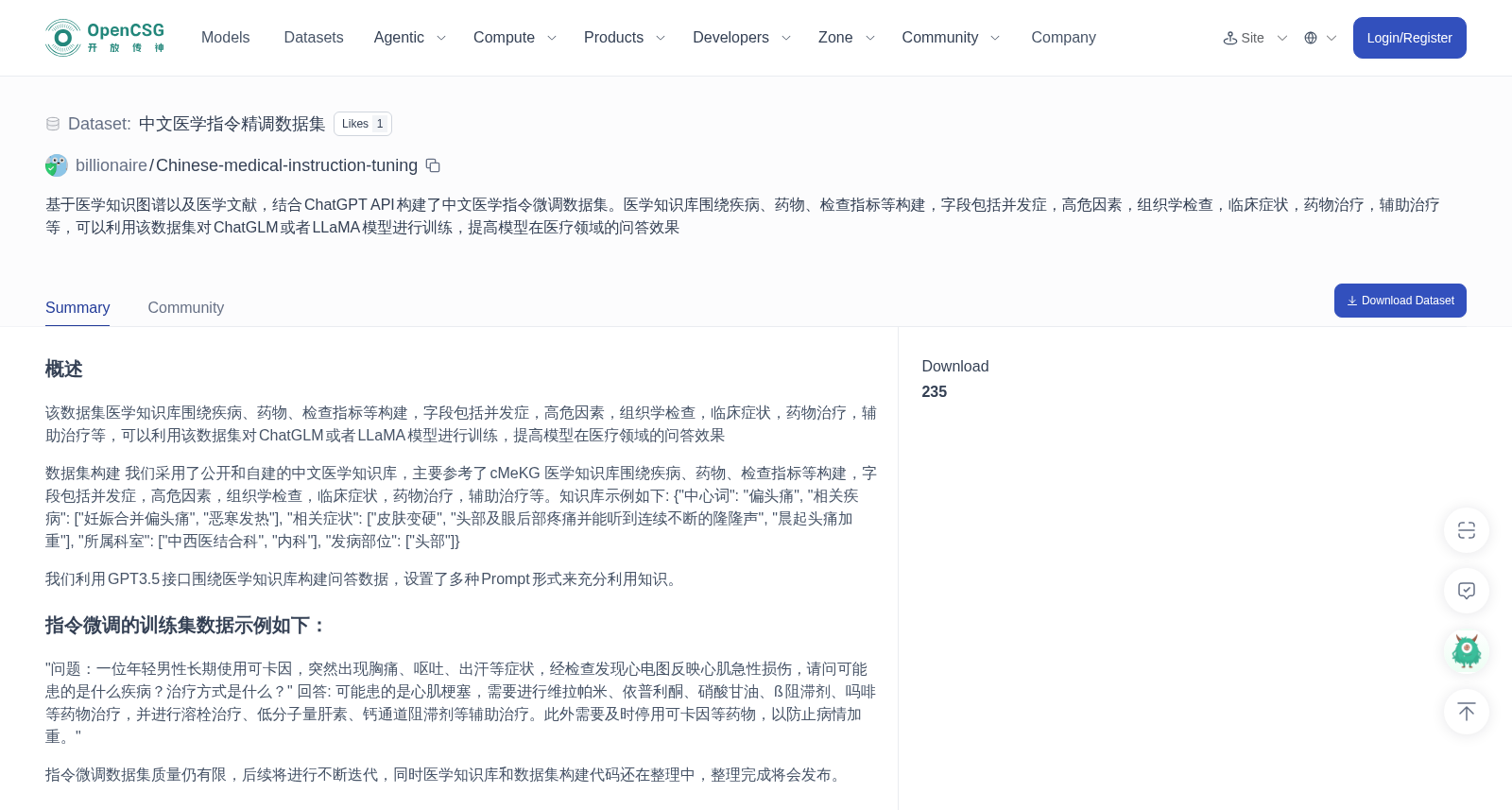This screenshot has width=1512, height=810.
Task: Open the Company menu item
Action: [1063, 38]
